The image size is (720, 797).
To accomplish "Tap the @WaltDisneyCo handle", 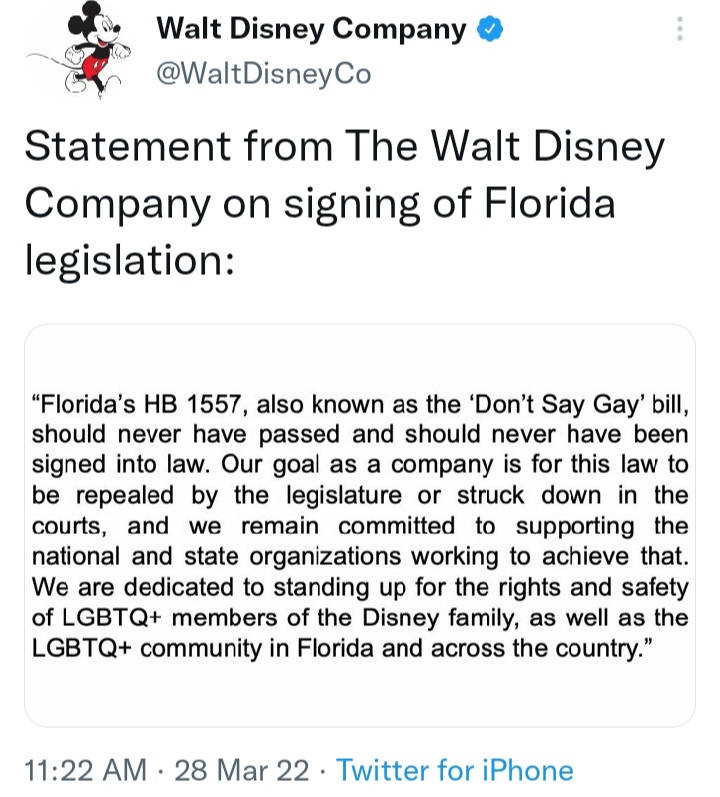I will (264, 72).
